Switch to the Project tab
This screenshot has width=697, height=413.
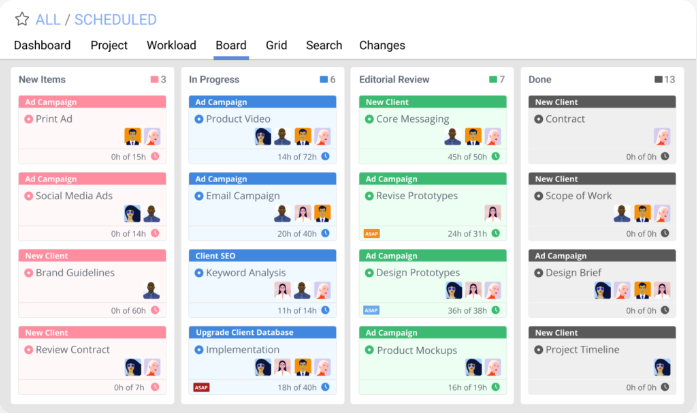tap(109, 45)
